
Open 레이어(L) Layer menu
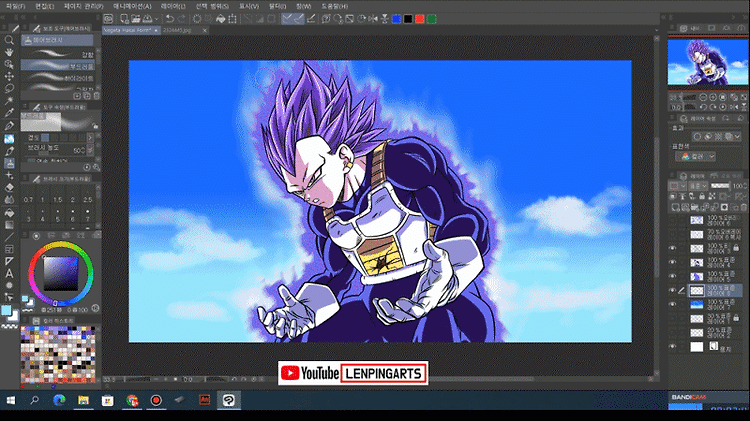pos(173,6)
